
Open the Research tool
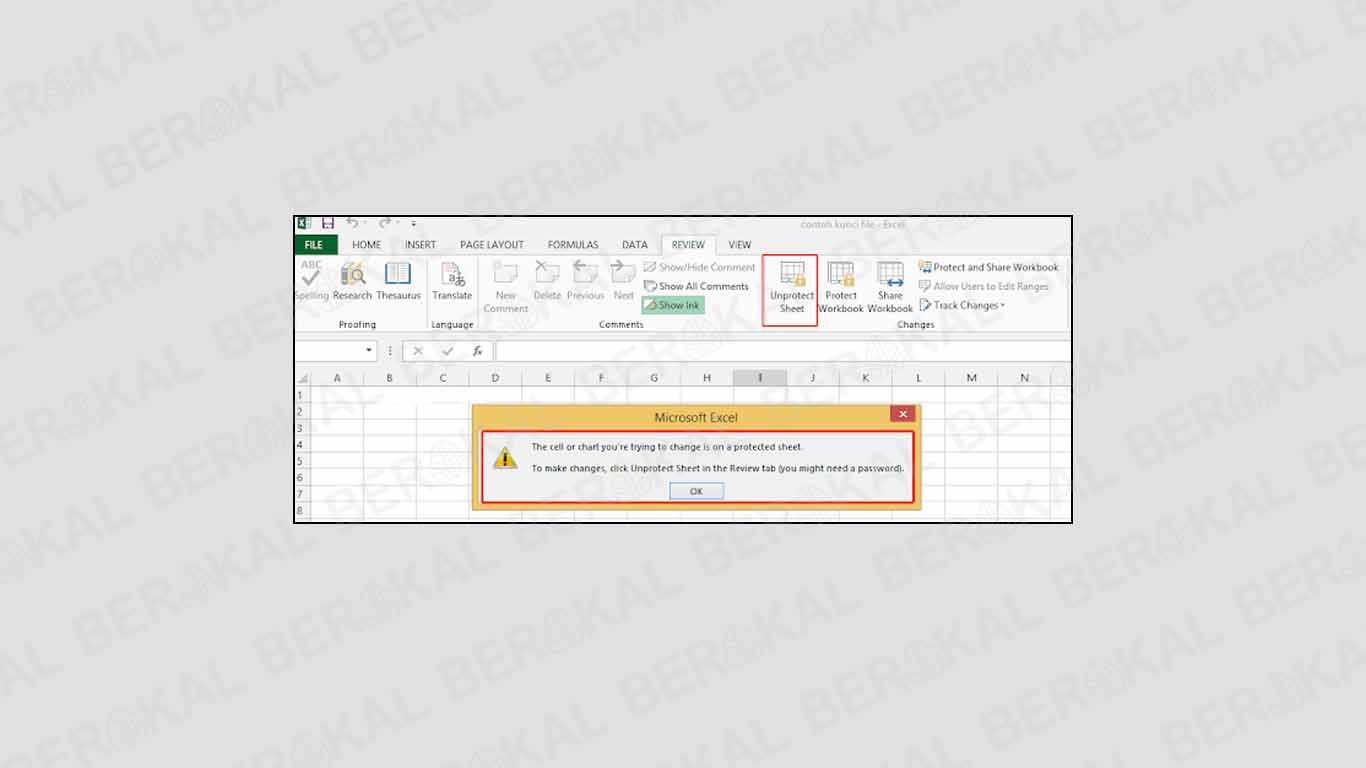click(352, 280)
